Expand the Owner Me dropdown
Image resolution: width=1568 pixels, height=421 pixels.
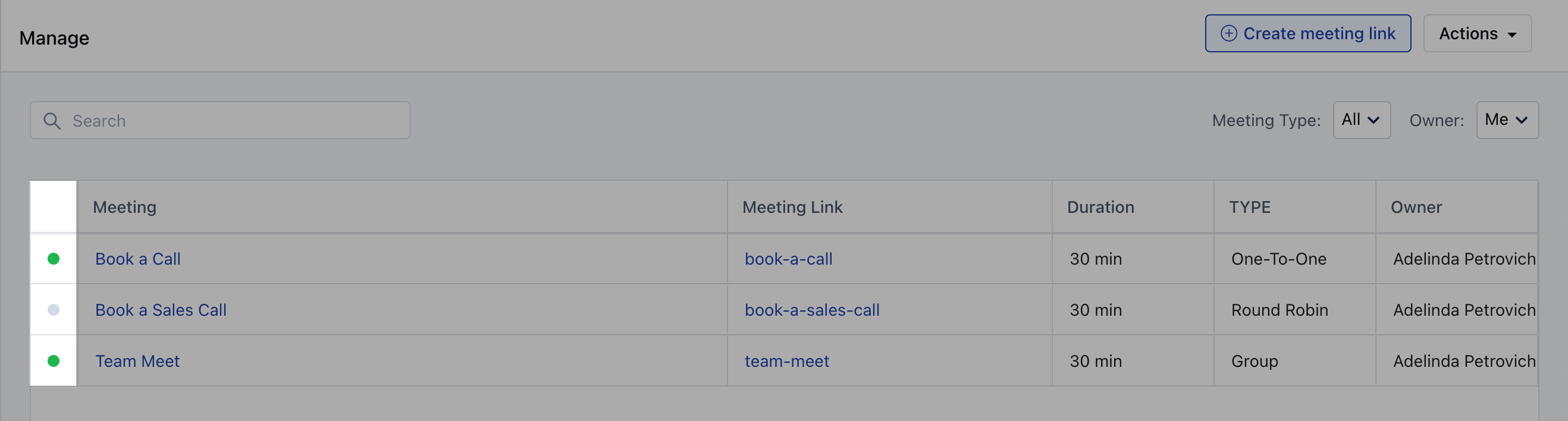tap(1507, 120)
